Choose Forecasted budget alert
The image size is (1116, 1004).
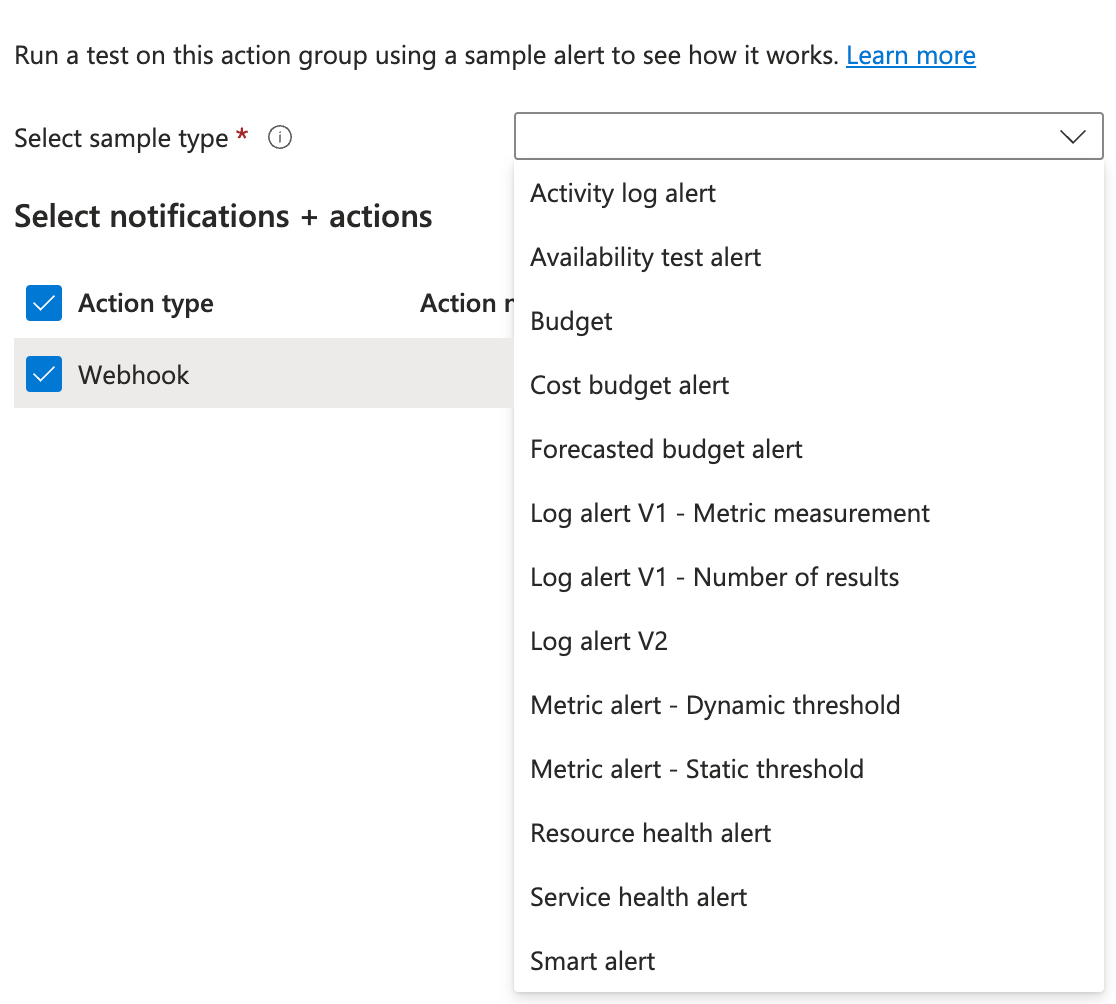point(666,449)
